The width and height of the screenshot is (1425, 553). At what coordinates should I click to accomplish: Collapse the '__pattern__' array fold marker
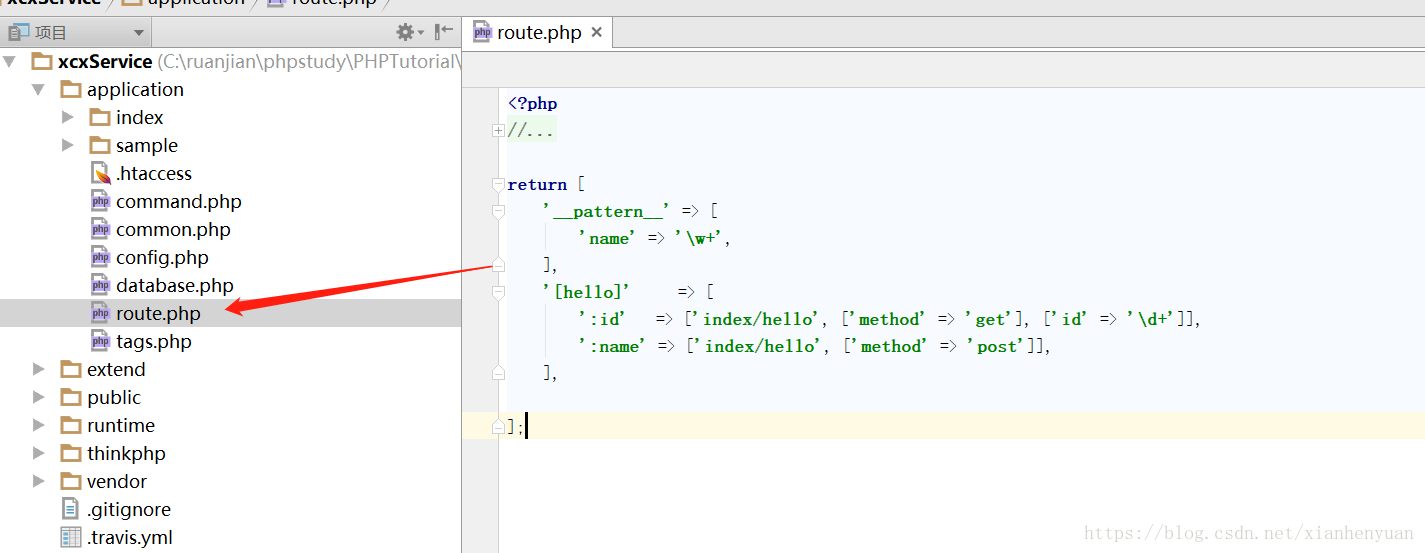click(498, 211)
